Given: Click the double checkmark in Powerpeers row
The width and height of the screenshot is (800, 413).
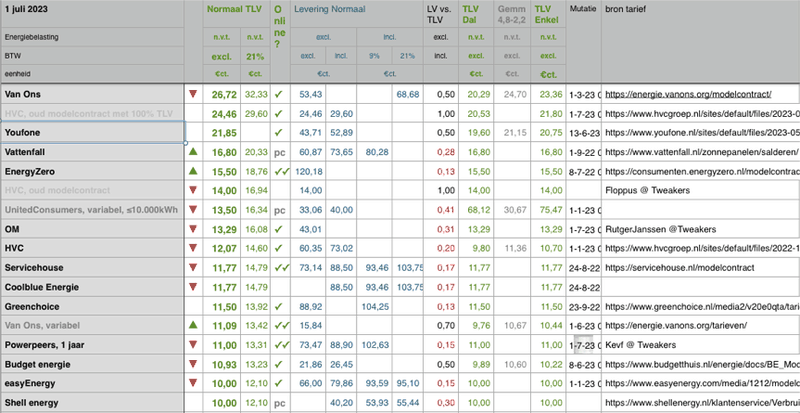Looking at the screenshot, I should [x=282, y=345].
